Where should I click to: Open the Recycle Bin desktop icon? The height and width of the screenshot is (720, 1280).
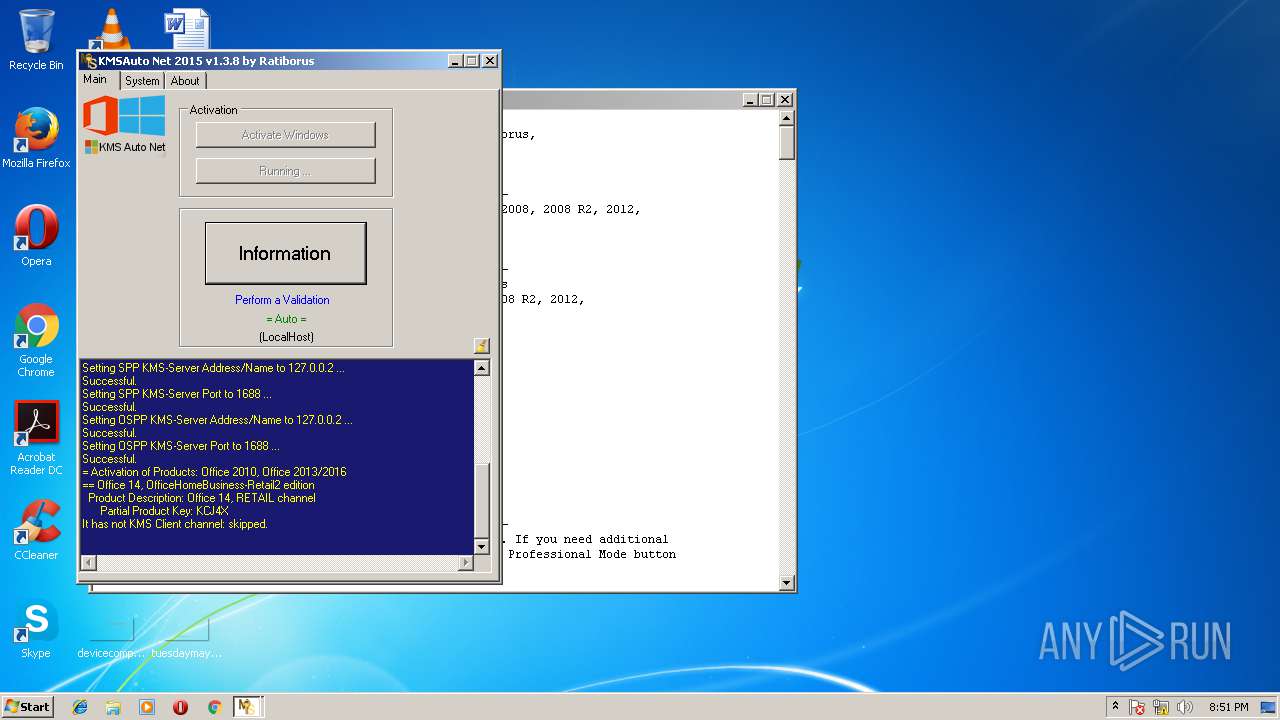[36, 40]
